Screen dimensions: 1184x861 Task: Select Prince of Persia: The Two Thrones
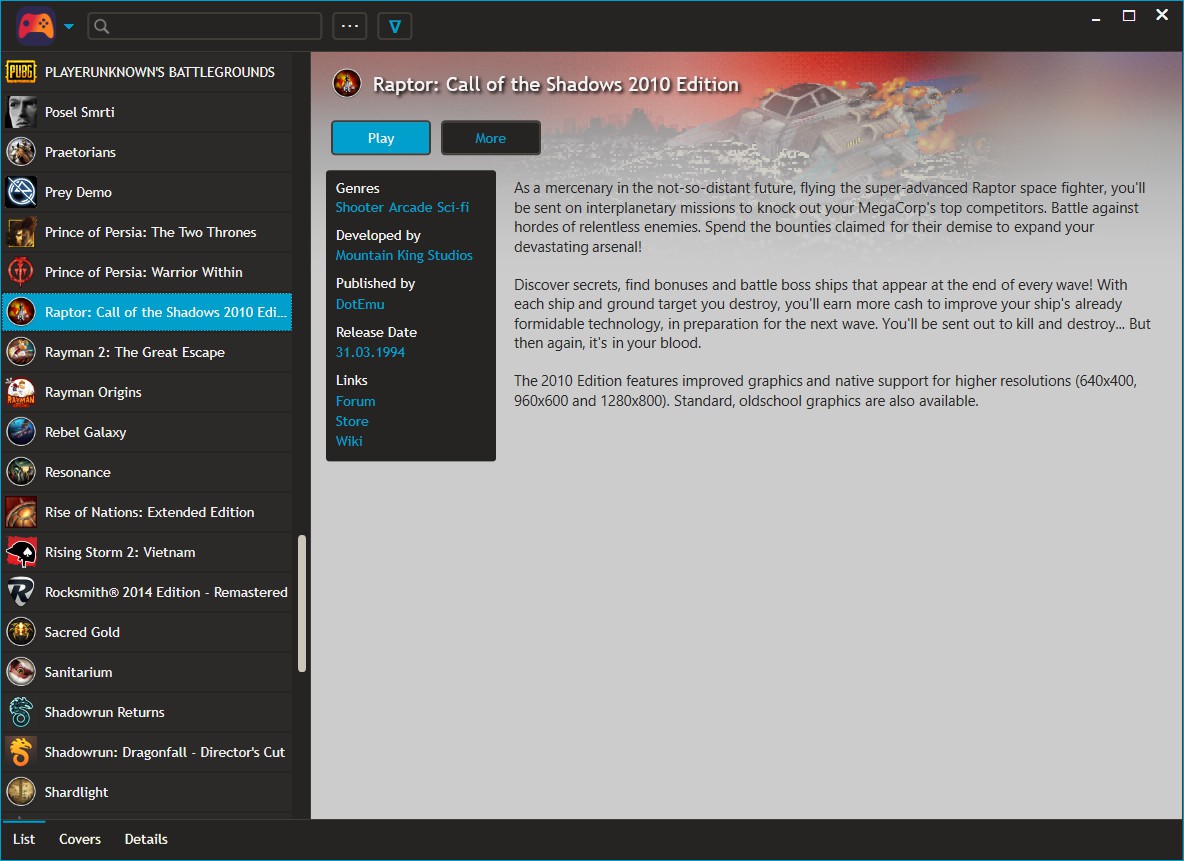coord(147,232)
